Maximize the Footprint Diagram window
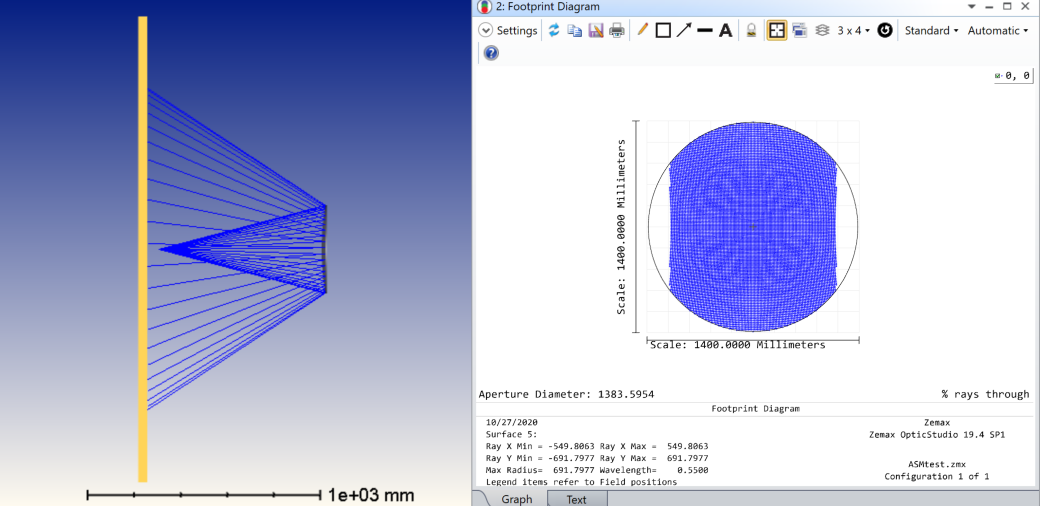Screen dimensions: 1040x506 coord(1007,7)
